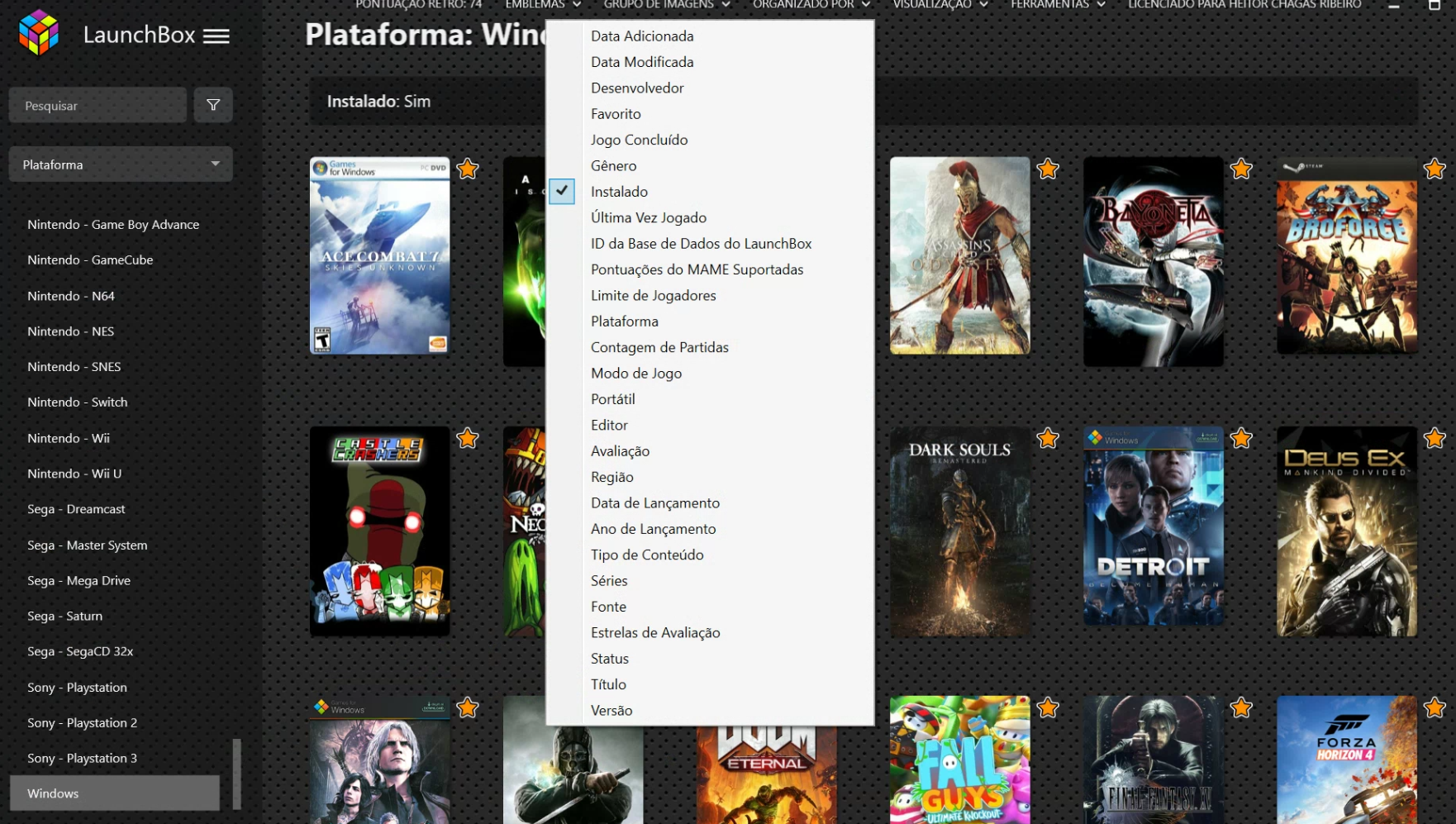This screenshot has width=1456, height=824.
Task: Select Ano de Lançamento option
Action: (653, 529)
